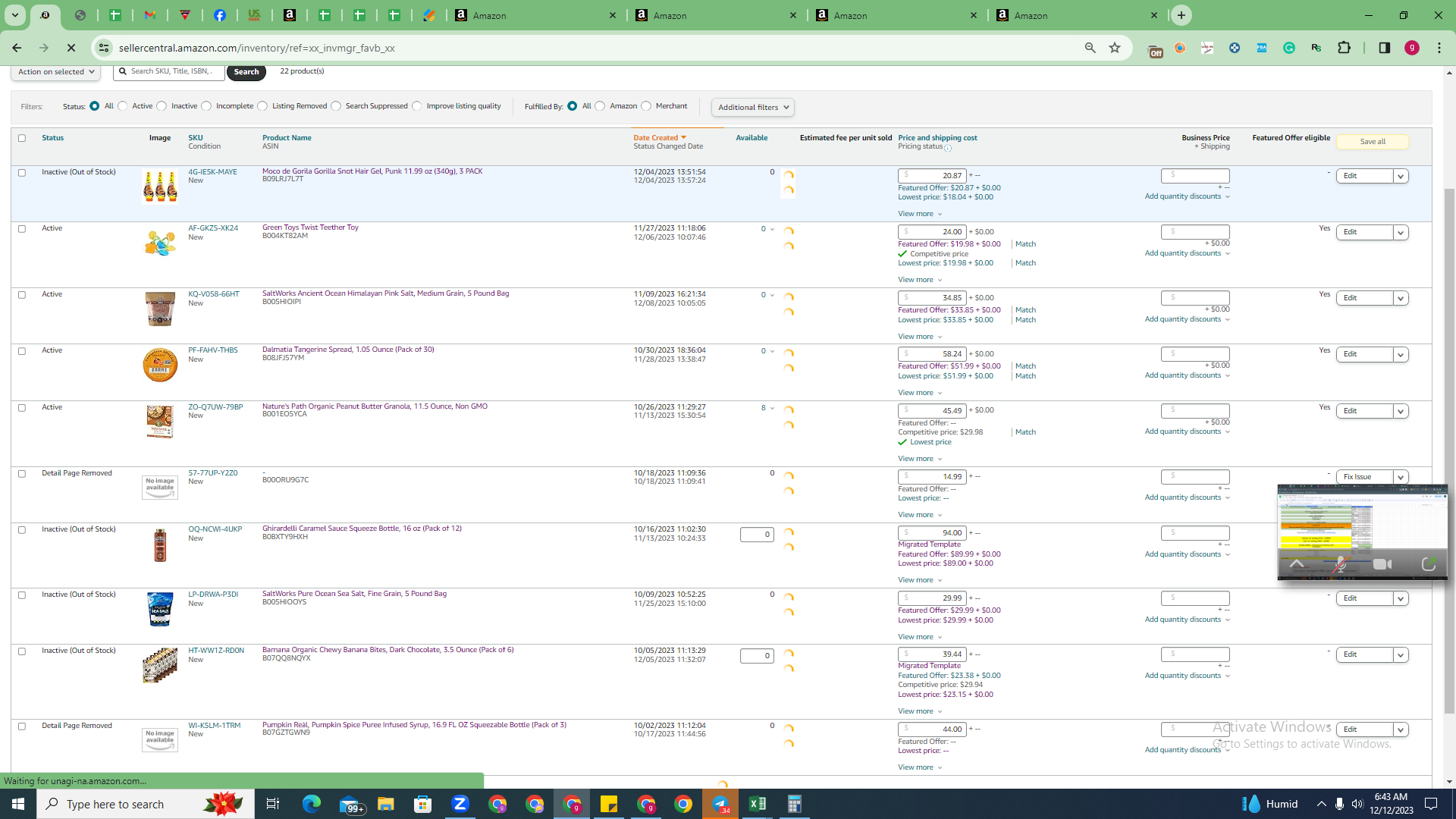Viewport: 1456px width, 819px height.
Task: Expand the Additional filters dropdown
Action: pos(753,107)
